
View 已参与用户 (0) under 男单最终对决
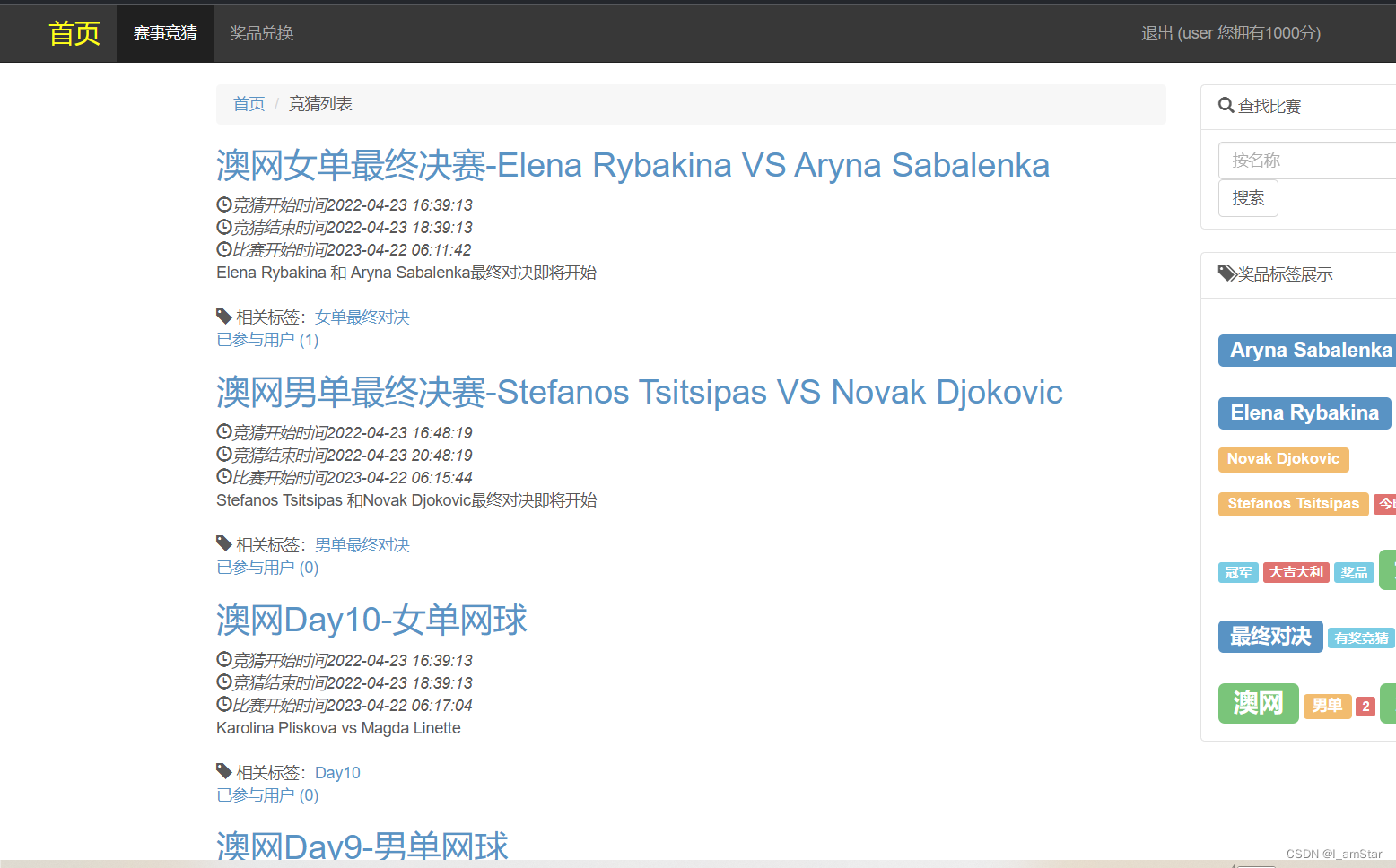pyautogui.click(x=267, y=568)
